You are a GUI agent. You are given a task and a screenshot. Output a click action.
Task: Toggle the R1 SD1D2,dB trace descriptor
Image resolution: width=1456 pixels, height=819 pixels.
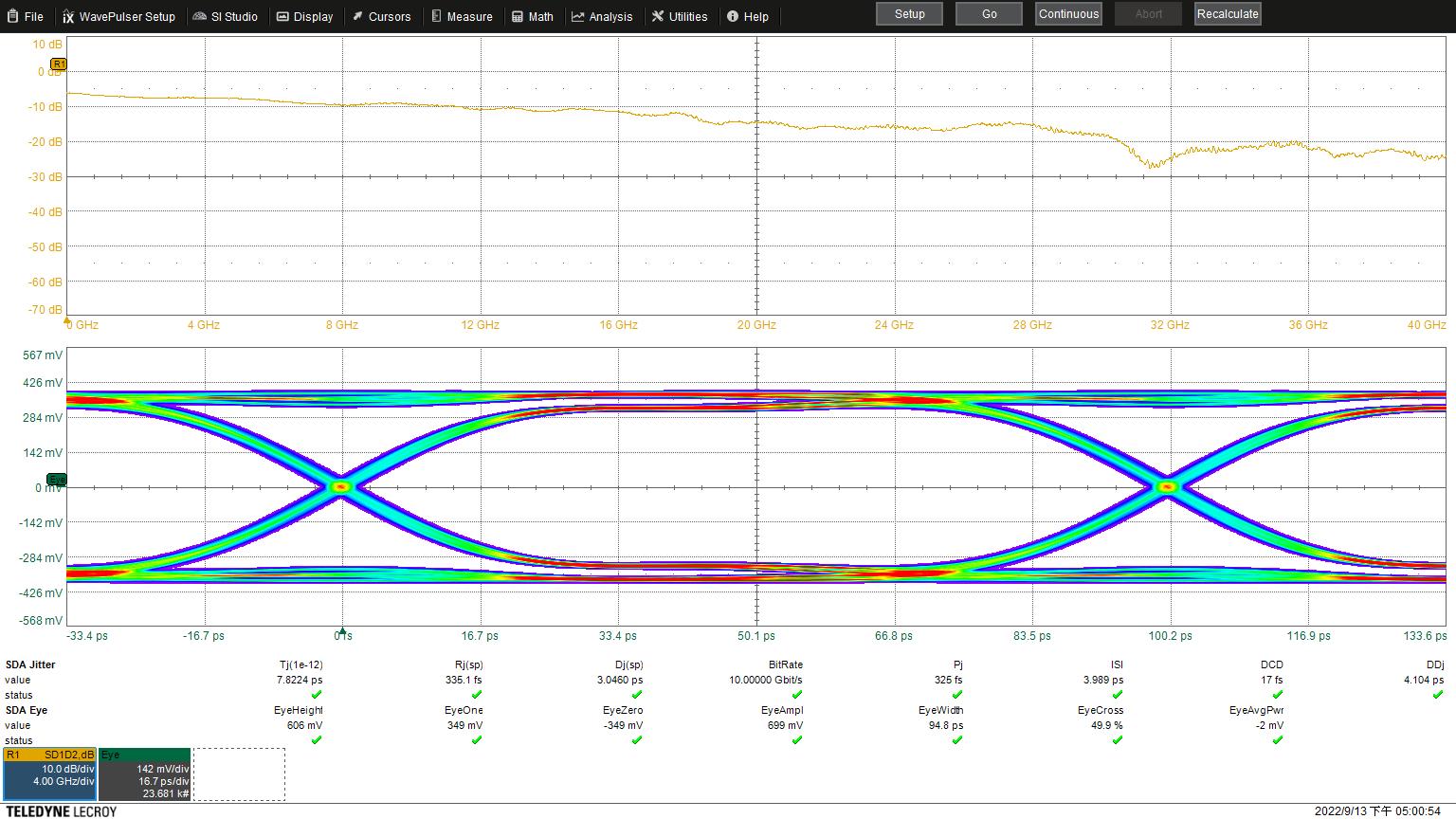(x=49, y=773)
